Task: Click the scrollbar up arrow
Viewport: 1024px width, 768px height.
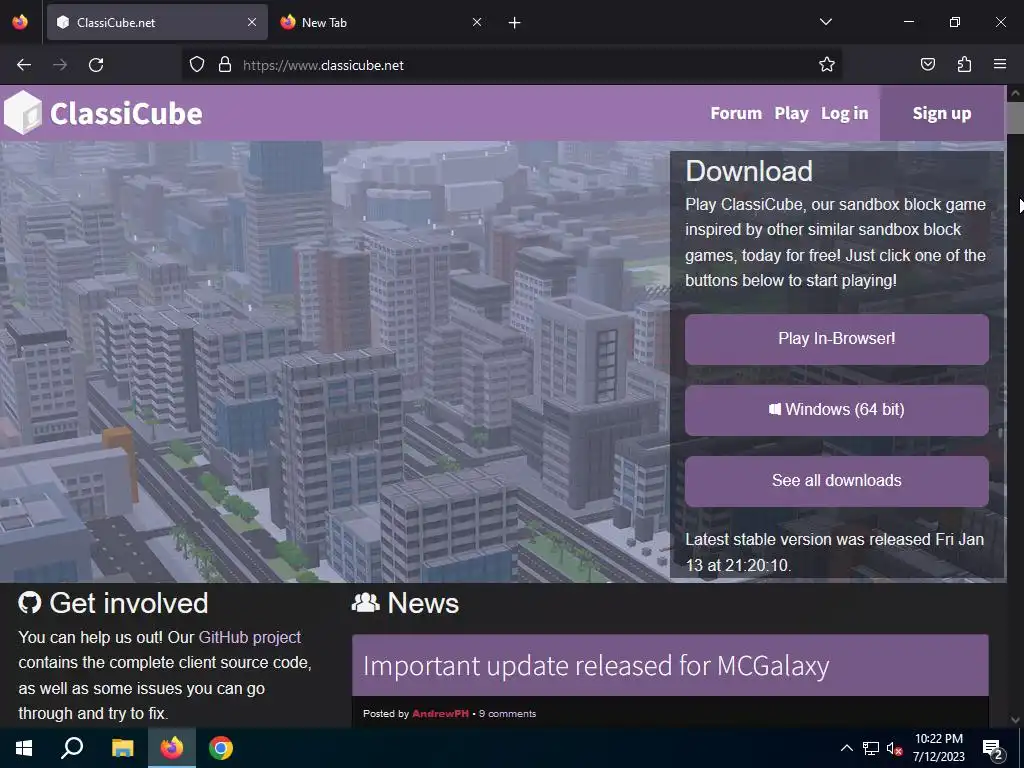Action: point(1016,93)
